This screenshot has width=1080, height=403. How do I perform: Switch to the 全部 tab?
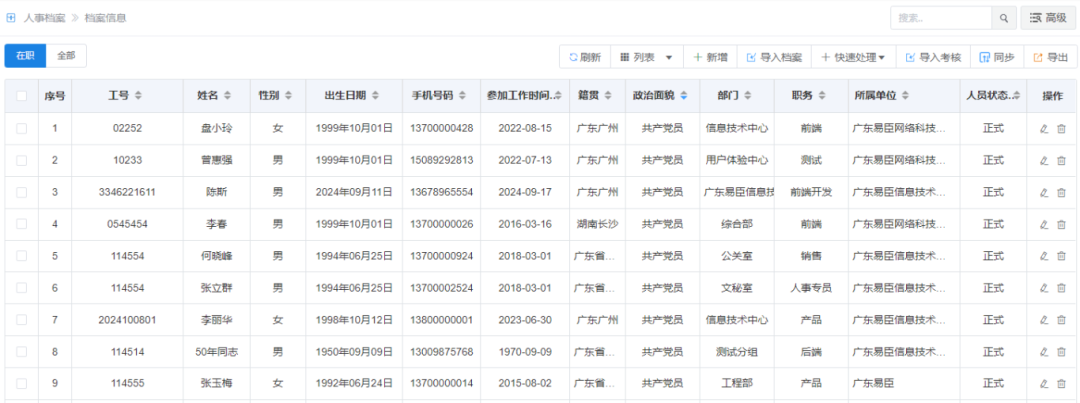[66, 56]
